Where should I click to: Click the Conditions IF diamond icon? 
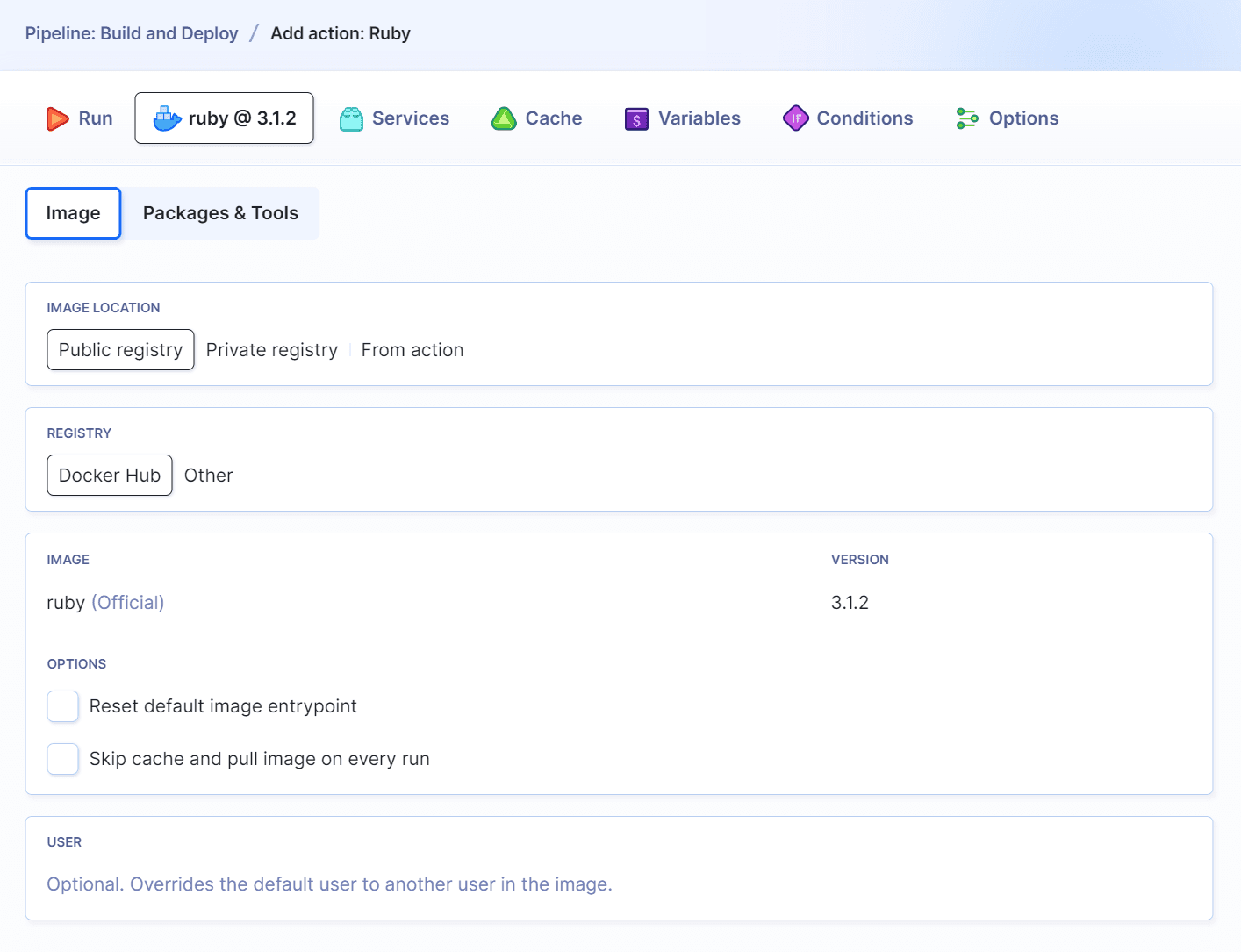795,118
